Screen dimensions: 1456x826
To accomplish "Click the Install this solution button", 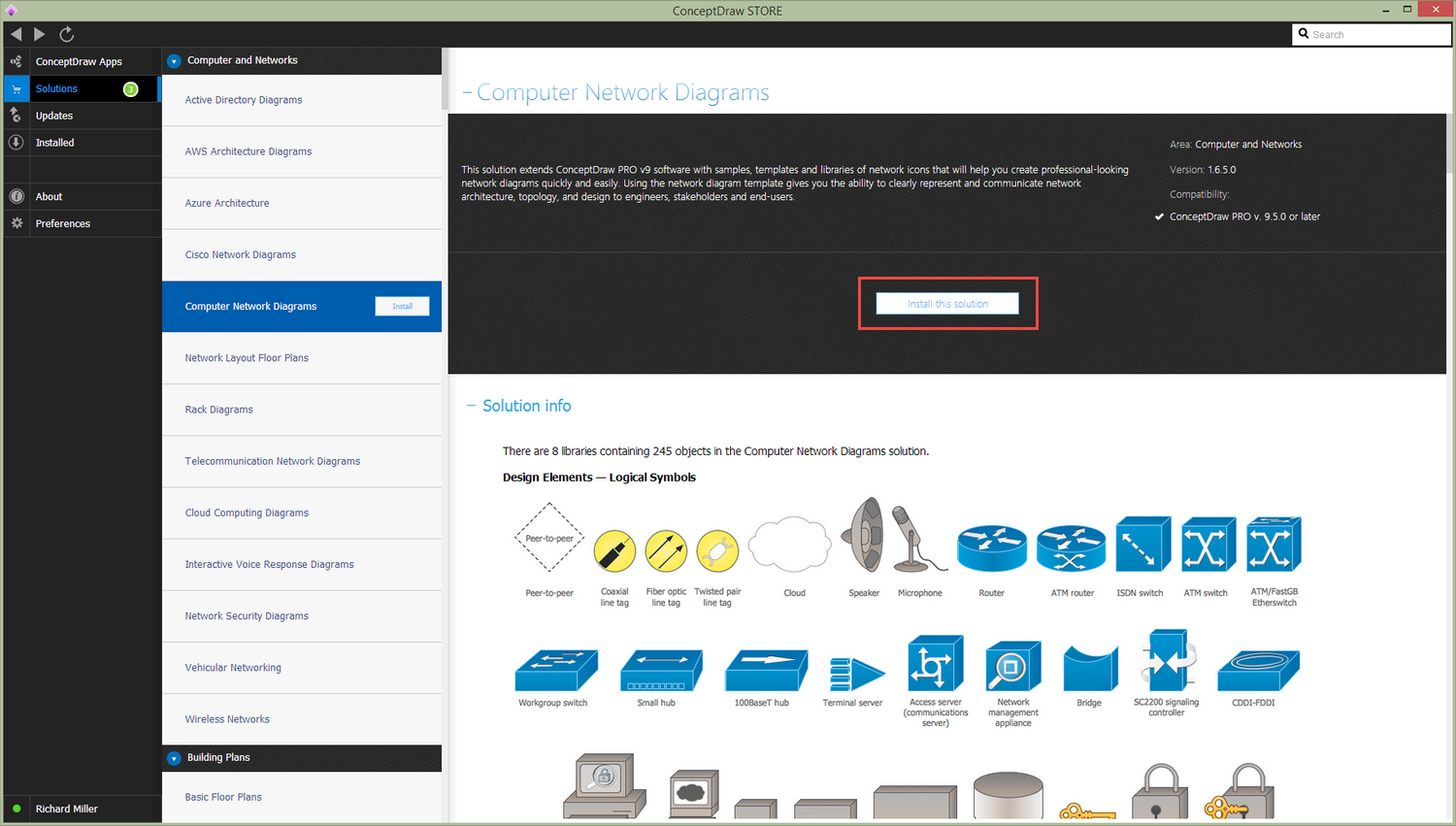I will [947, 304].
